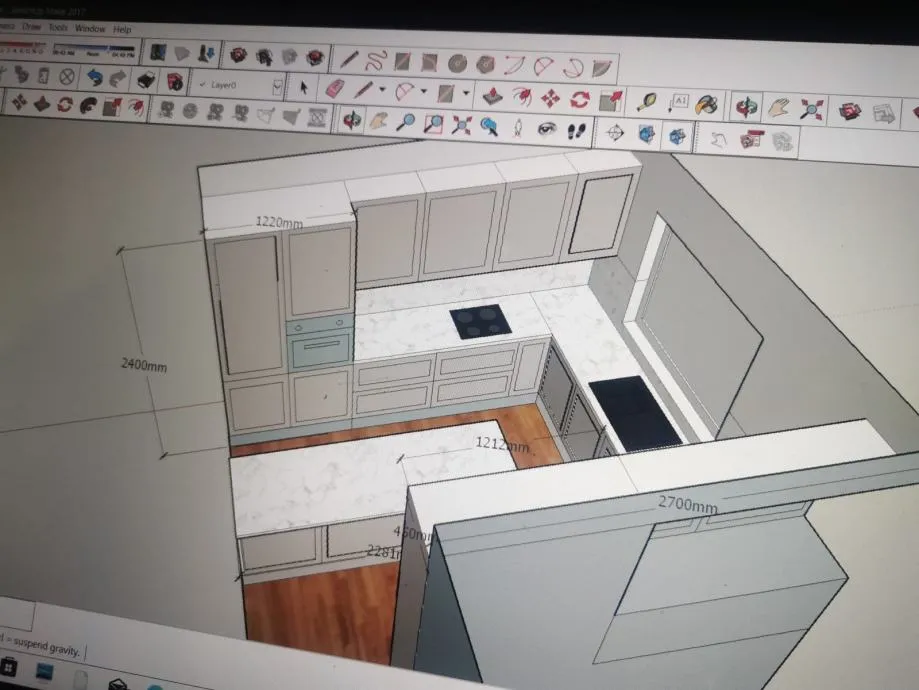Open the Window menu
The height and width of the screenshot is (690, 919).
(x=90, y=28)
